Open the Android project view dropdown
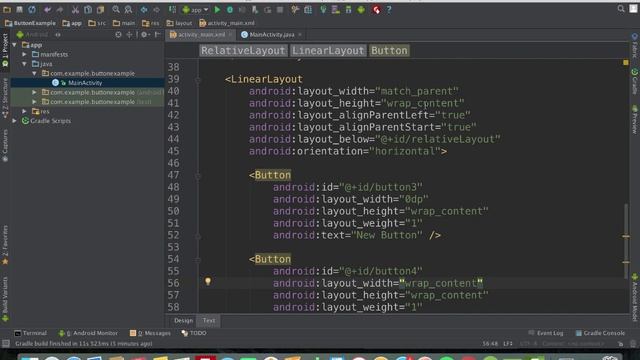Image resolution: width=640 pixels, height=360 pixels. 39,35
